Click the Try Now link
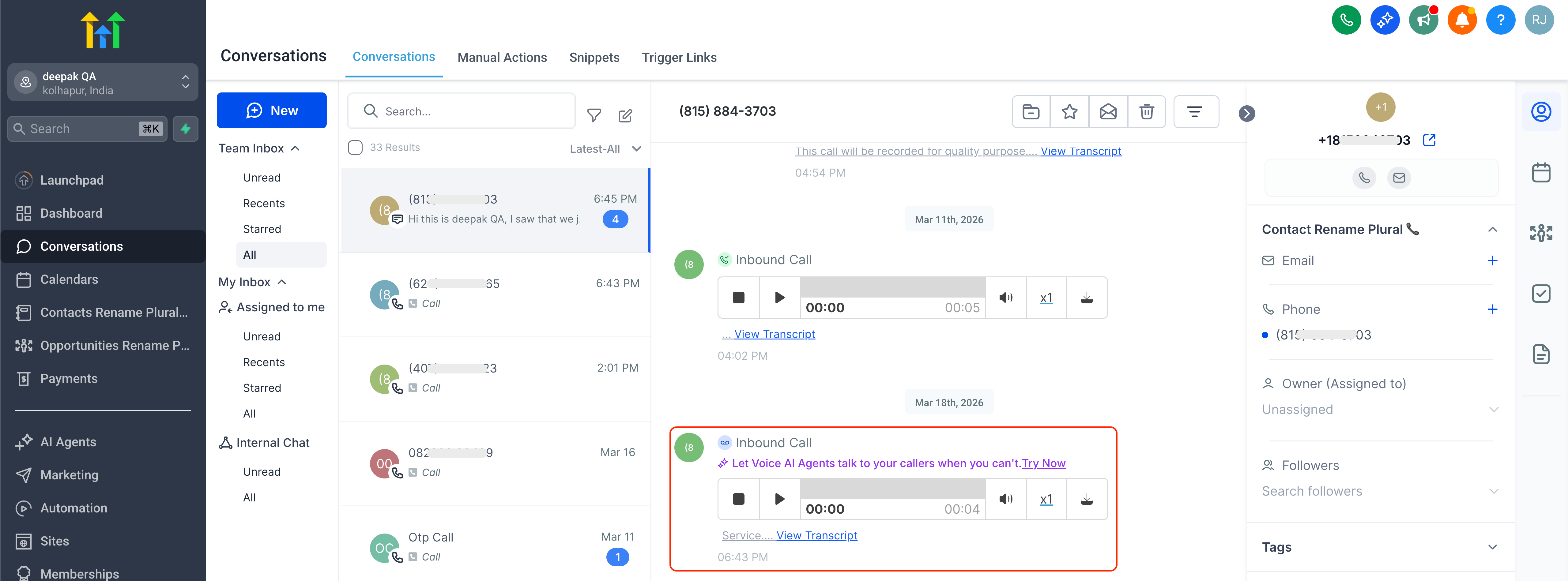Viewport: 1568px width, 581px height. [1043, 463]
